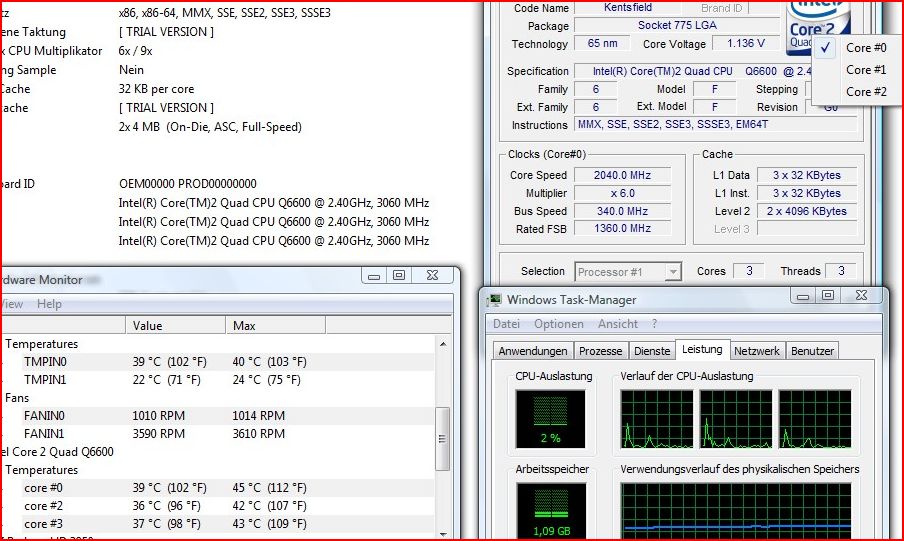Click the Value column header

point(175,325)
